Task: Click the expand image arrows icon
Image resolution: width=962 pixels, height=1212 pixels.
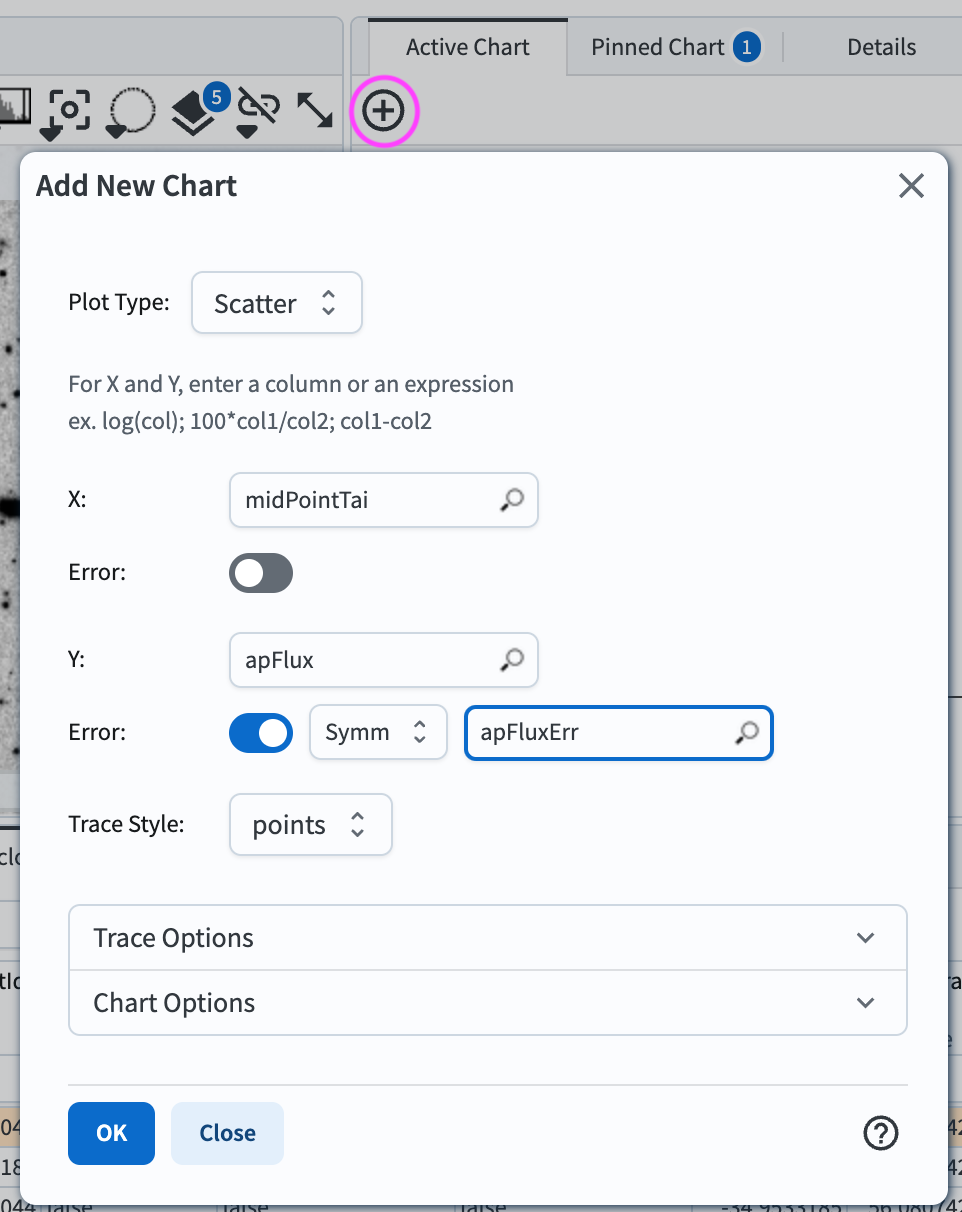Action: click(x=315, y=110)
